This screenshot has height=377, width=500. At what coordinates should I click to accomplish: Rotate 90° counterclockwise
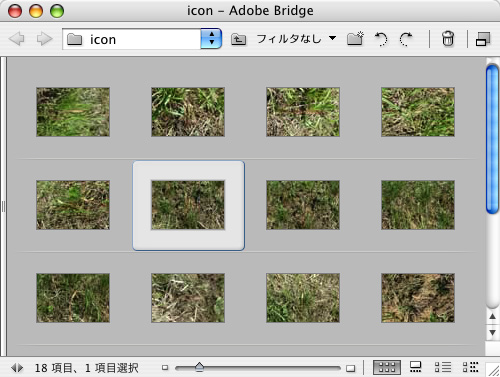pyautogui.click(x=381, y=39)
